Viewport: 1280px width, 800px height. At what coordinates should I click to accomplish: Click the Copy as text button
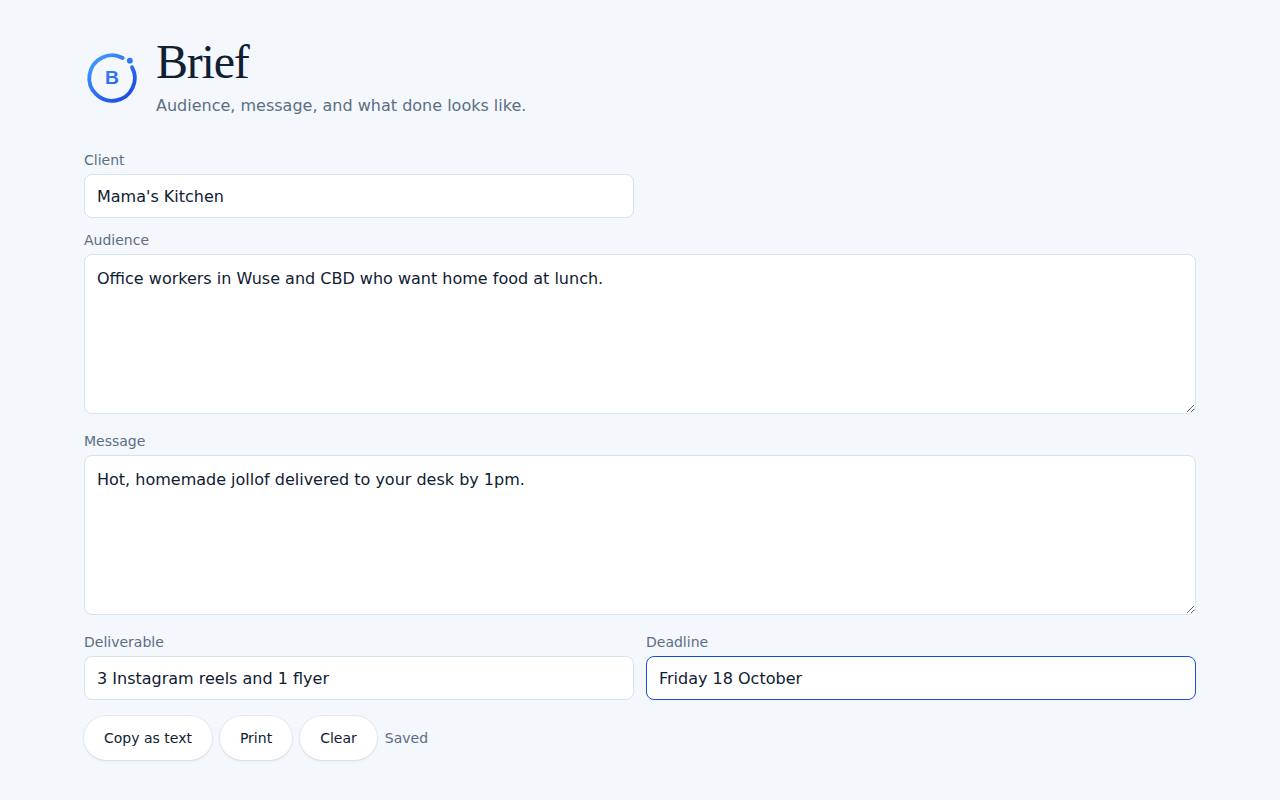(148, 738)
